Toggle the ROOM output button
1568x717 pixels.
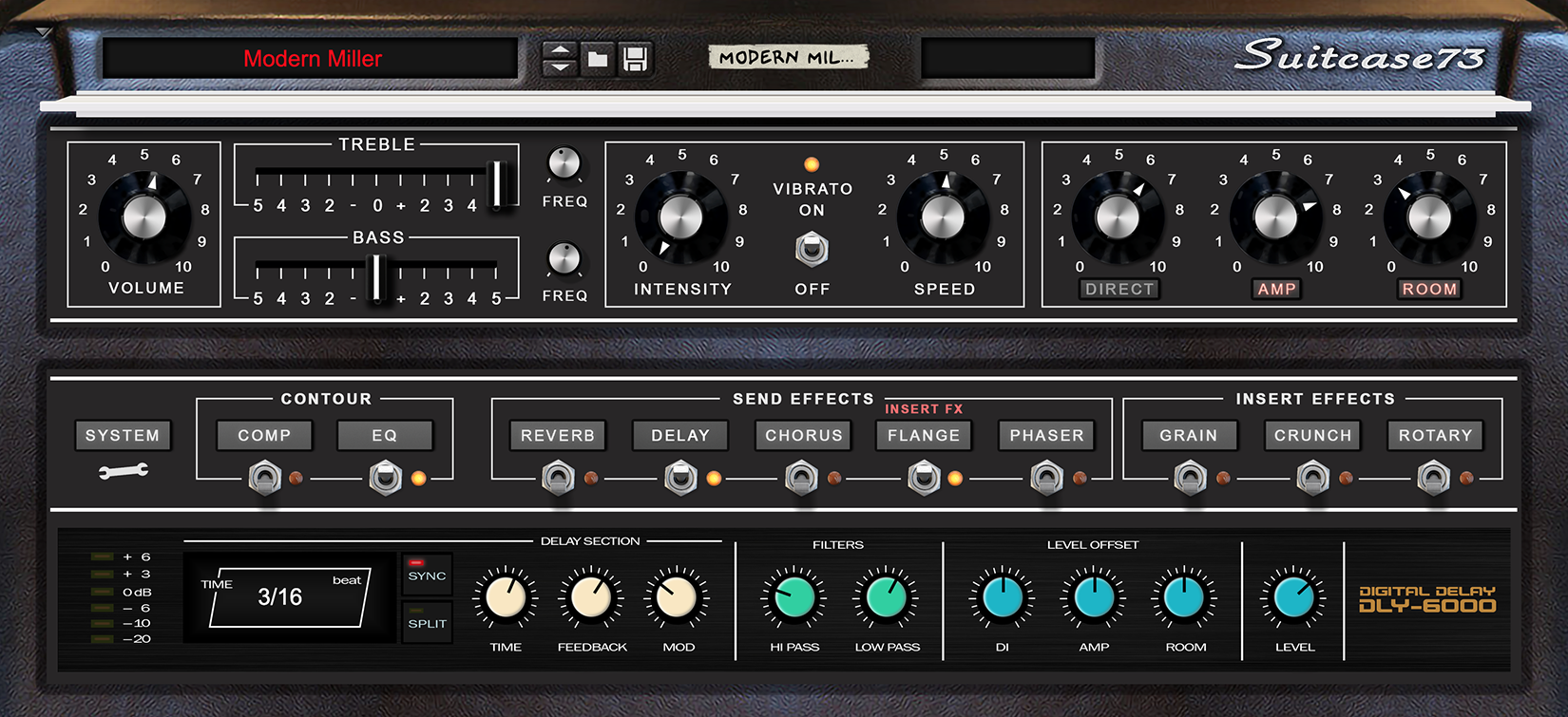(1429, 289)
